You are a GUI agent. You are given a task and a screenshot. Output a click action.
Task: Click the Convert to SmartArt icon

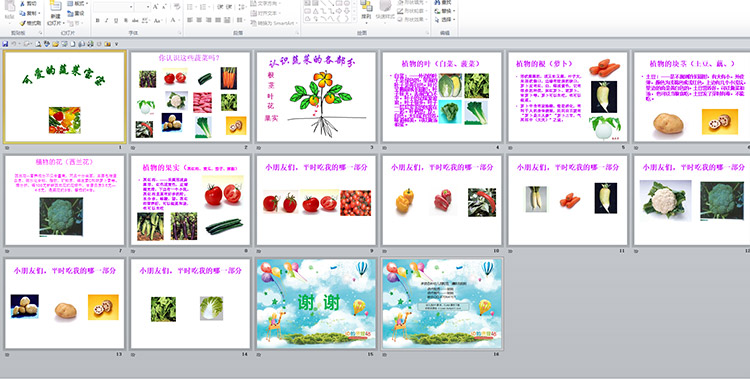tap(254, 23)
